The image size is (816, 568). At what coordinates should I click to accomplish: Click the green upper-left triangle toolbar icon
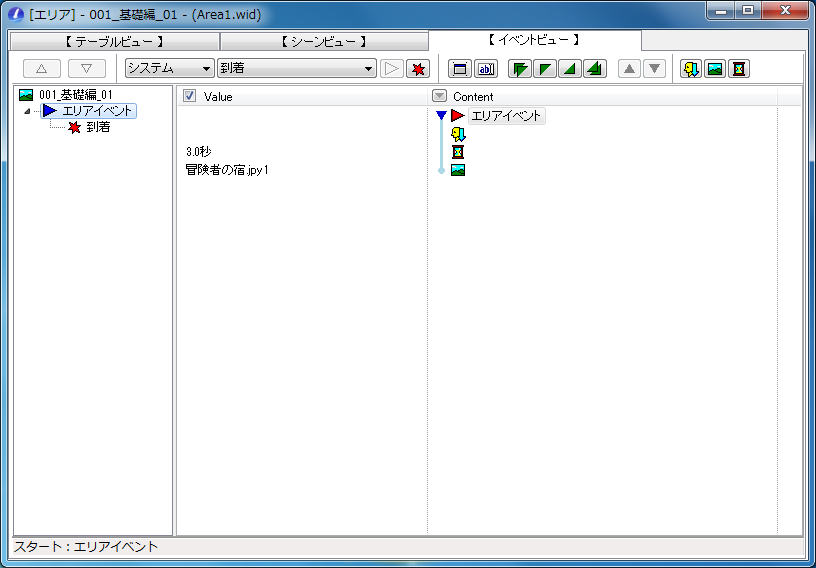pos(545,69)
